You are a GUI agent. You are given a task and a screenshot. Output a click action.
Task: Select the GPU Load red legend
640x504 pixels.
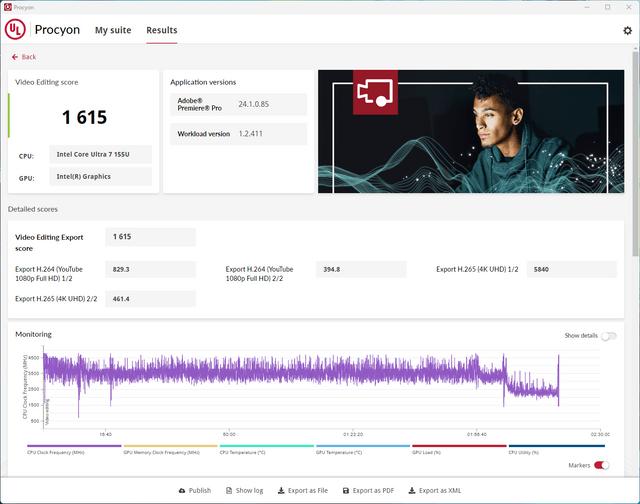click(x=459, y=449)
